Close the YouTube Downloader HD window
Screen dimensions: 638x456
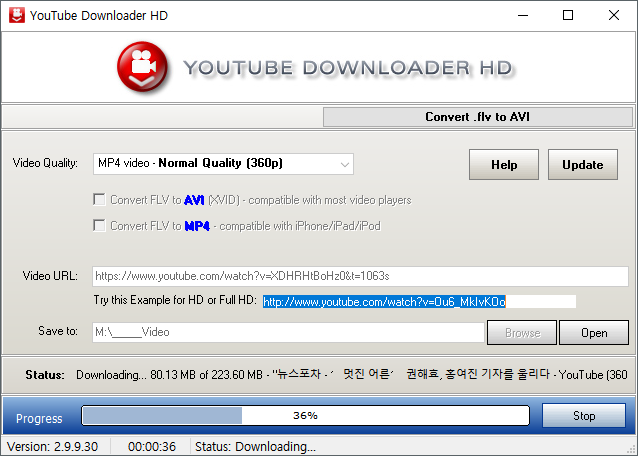tap(614, 15)
